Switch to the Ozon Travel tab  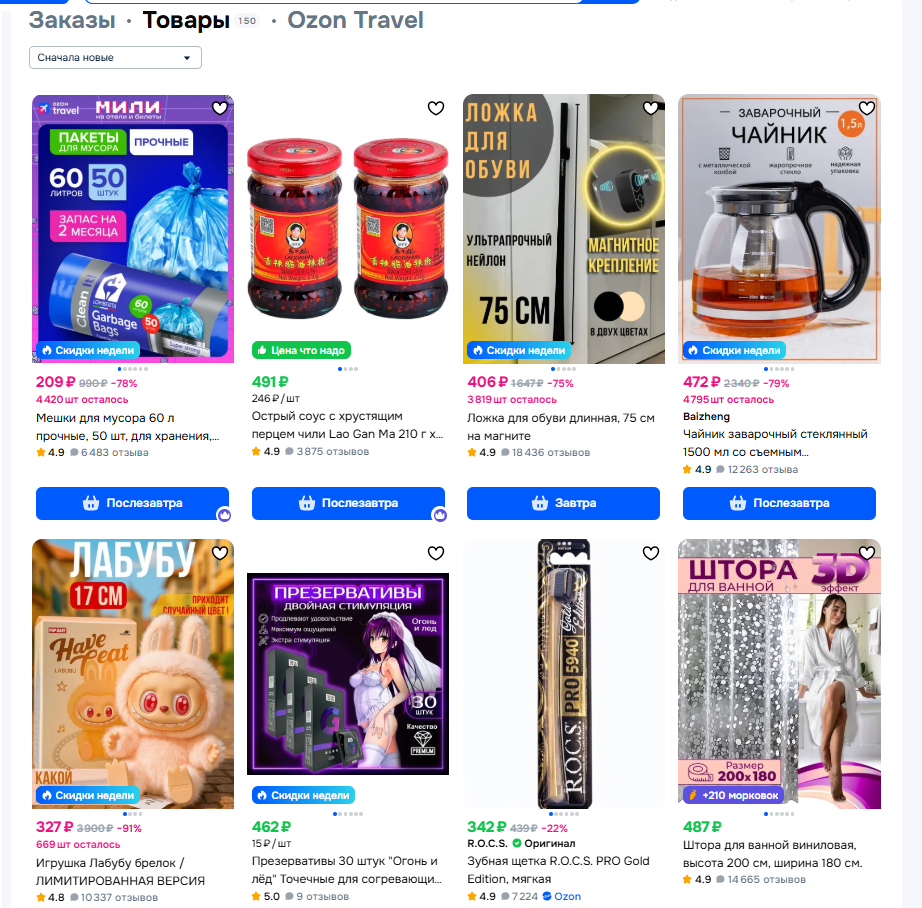coord(355,20)
